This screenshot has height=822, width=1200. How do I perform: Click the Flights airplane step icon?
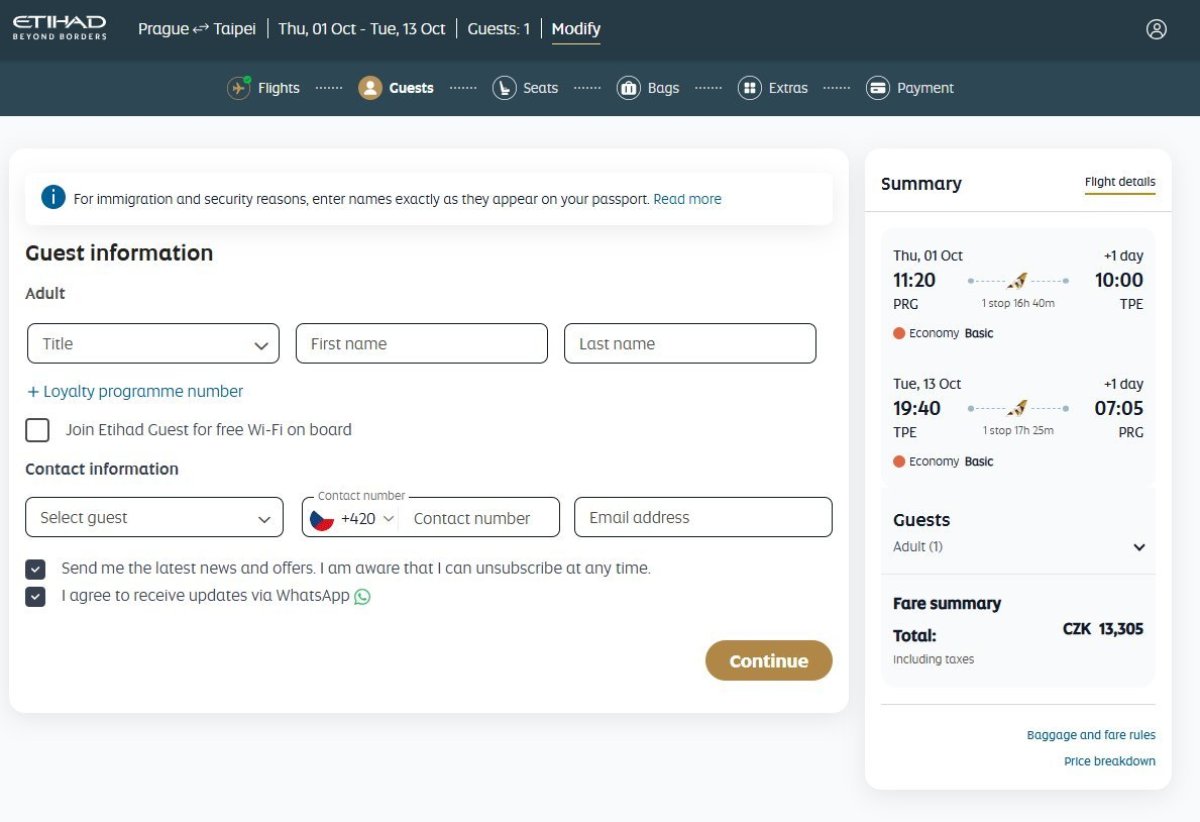(x=239, y=88)
